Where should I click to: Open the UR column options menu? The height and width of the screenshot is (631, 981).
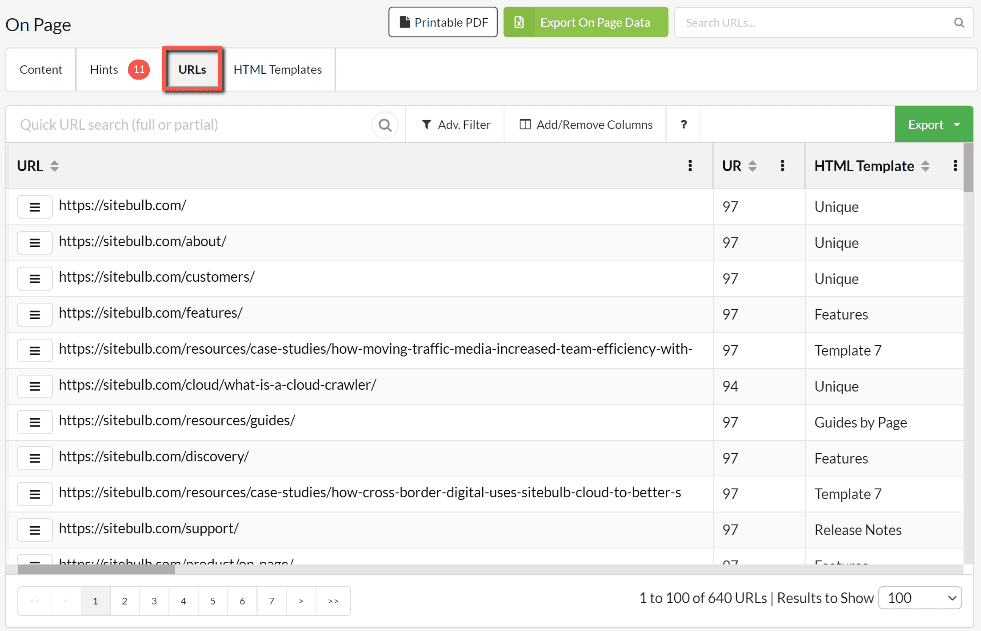tap(782, 166)
